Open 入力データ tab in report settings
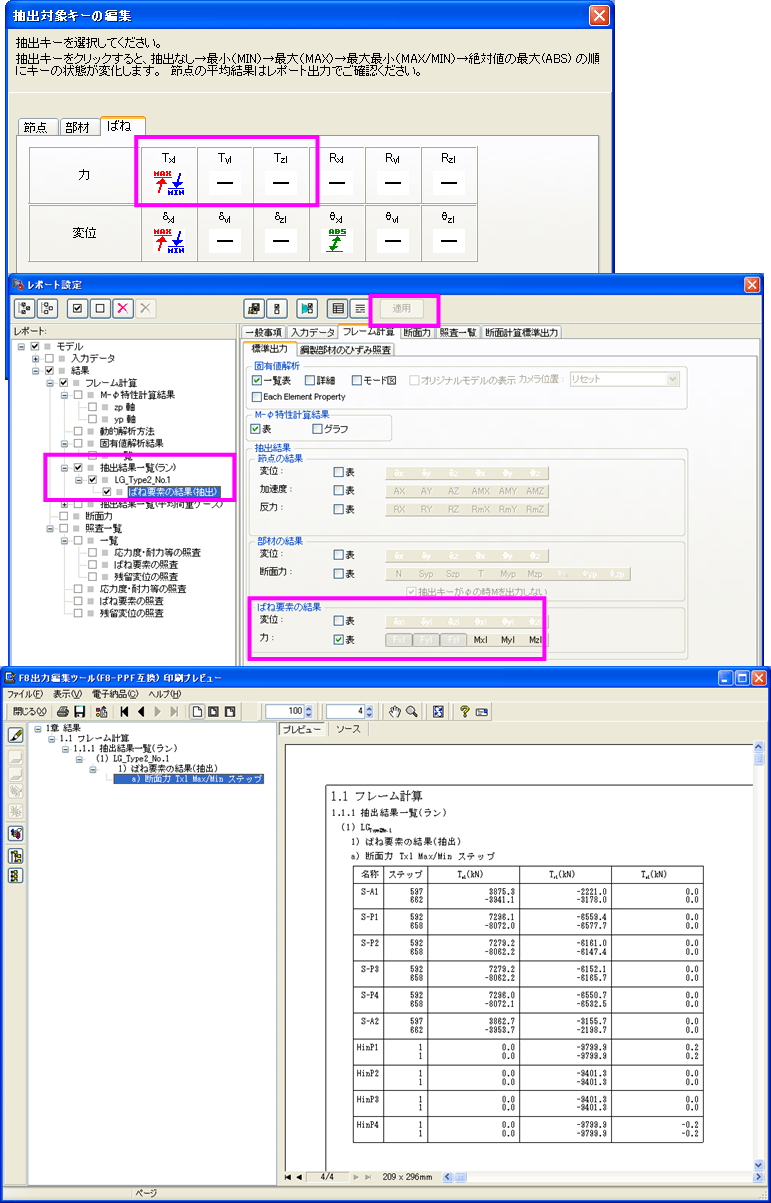This screenshot has height=1203, width=771. click(312, 332)
